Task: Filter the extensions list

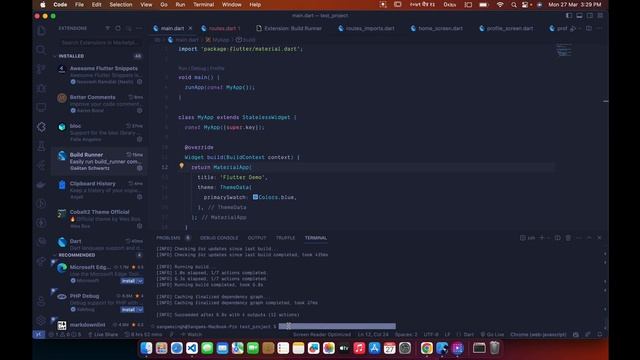Action: [x=107, y=28]
